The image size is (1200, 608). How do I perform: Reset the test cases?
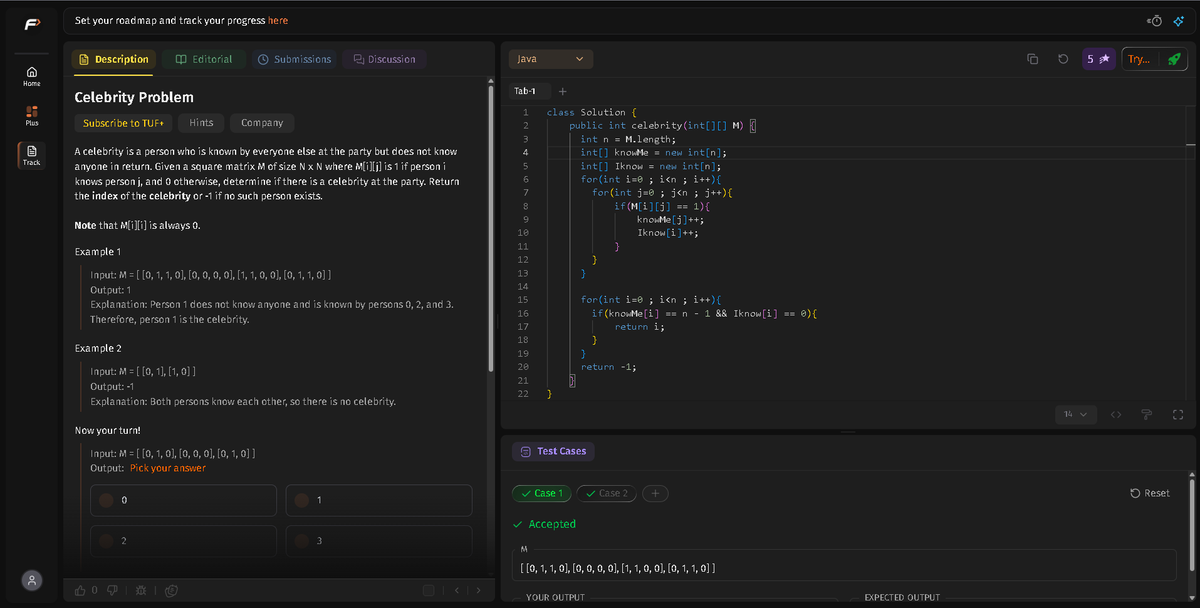(1149, 493)
